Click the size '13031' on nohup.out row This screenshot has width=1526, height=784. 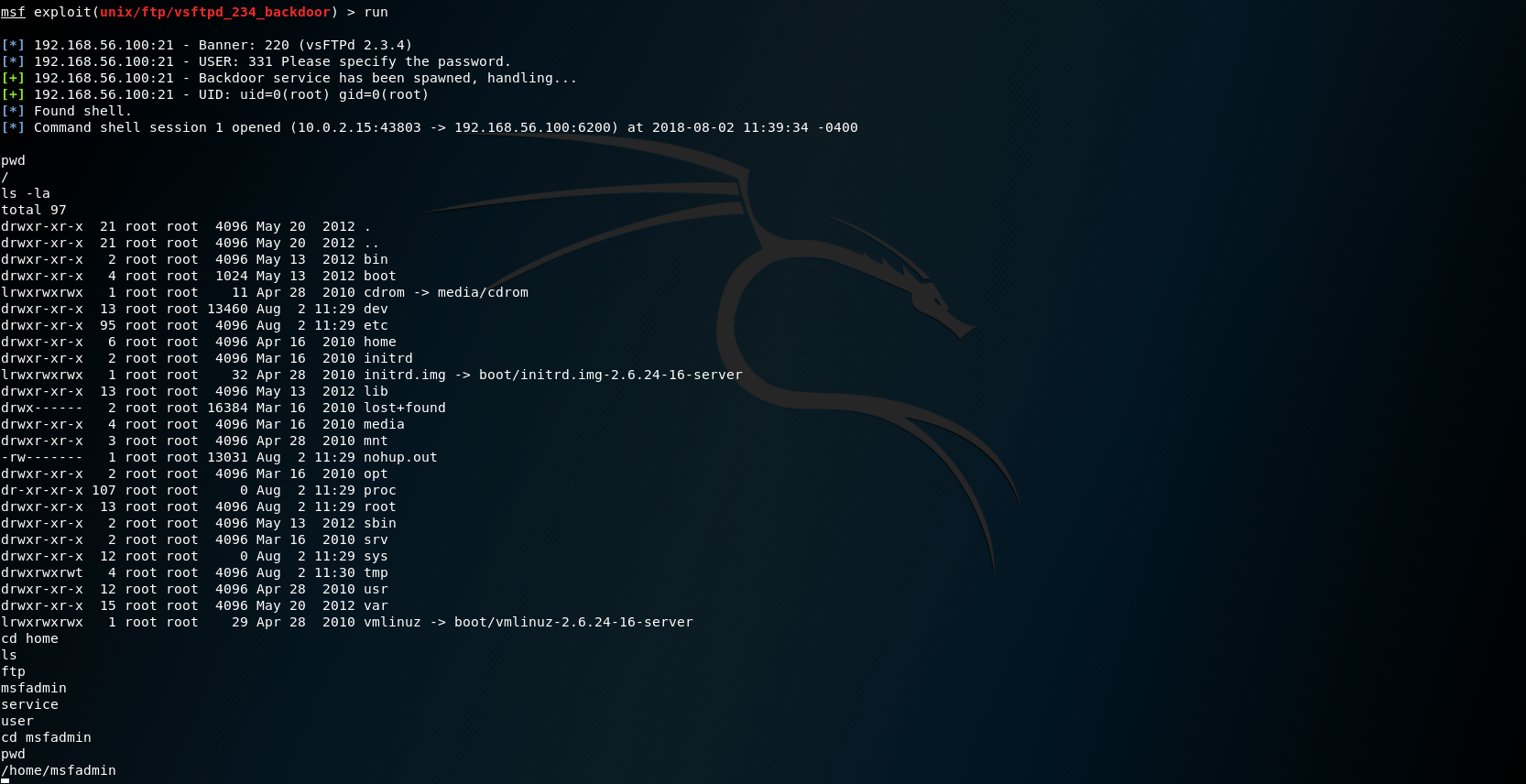(227, 457)
